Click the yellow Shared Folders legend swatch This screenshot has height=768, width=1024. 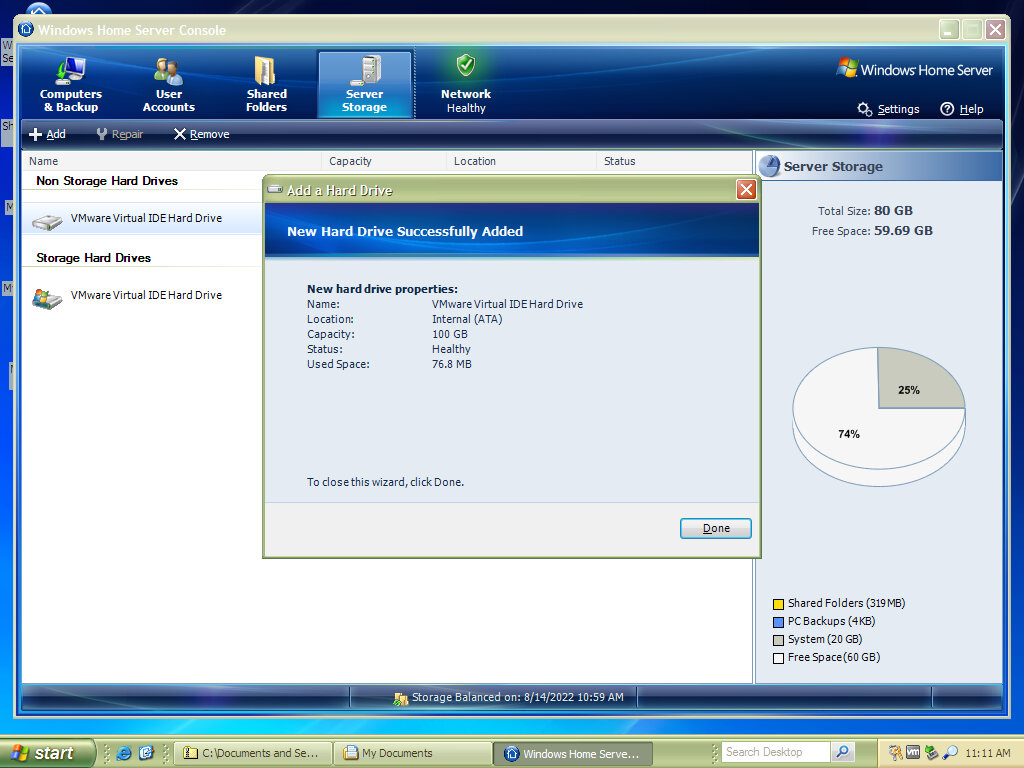778,604
